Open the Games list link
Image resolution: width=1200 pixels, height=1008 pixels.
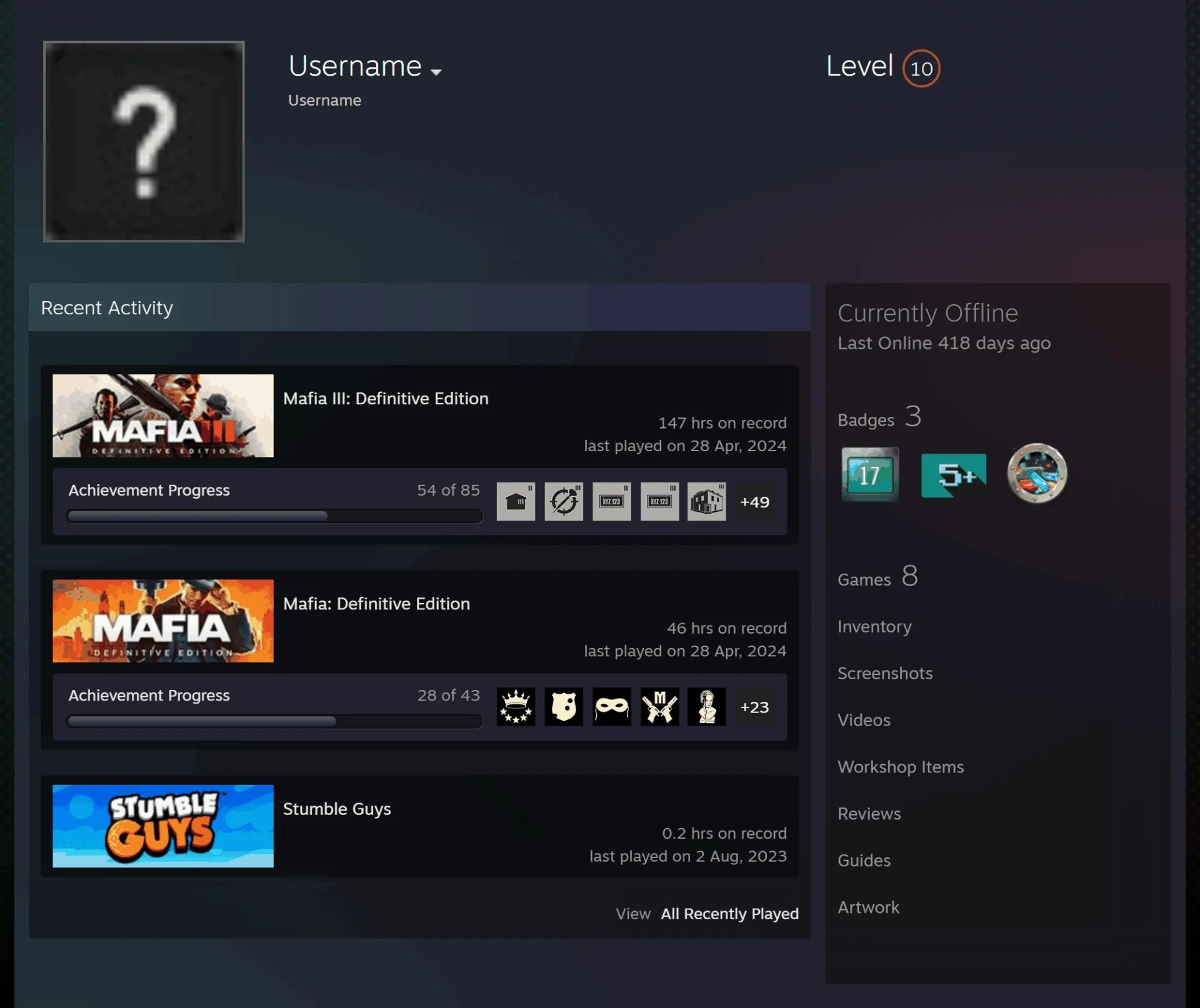[x=877, y=577]
